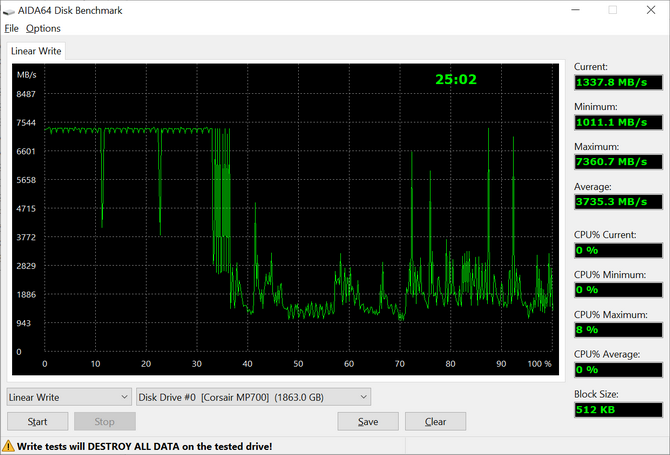Screen dimensions: 670x455
Task: Click the CPU% Current label
Action: pos(605,235)
